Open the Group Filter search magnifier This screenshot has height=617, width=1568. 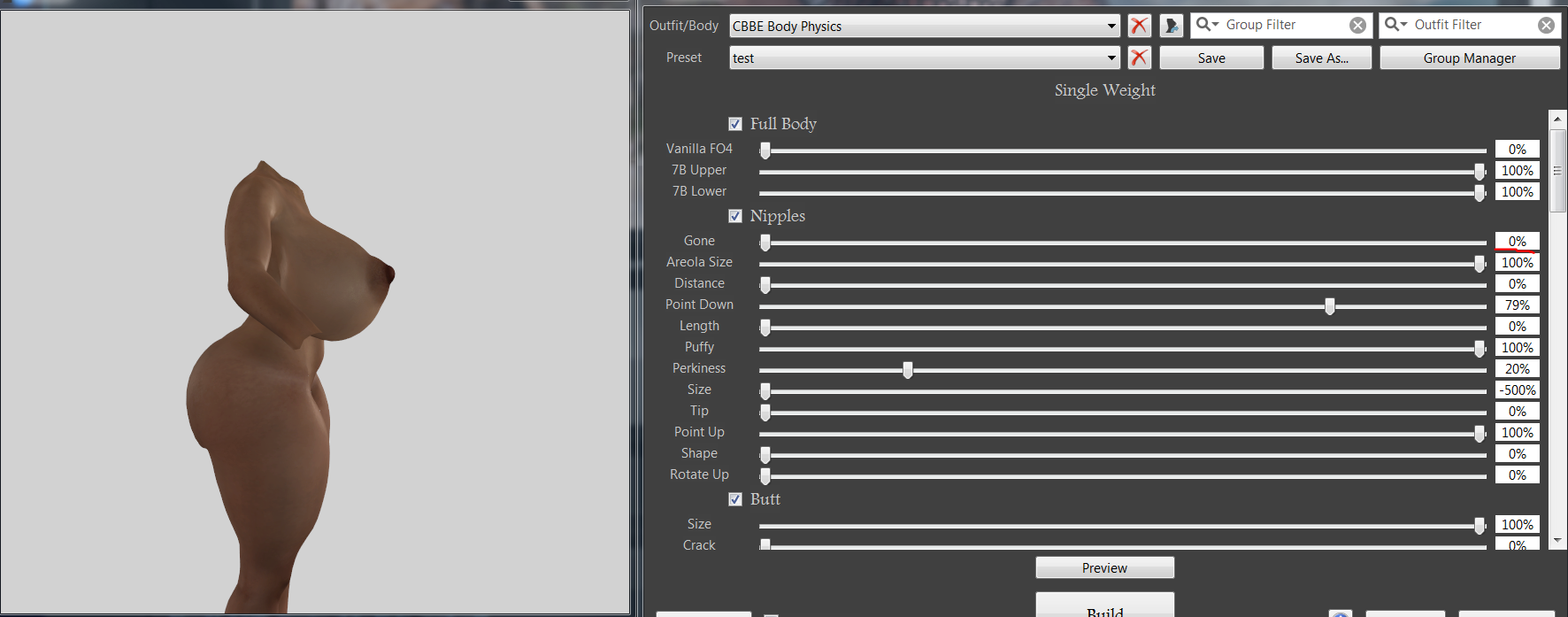[x=1207, y=25]
